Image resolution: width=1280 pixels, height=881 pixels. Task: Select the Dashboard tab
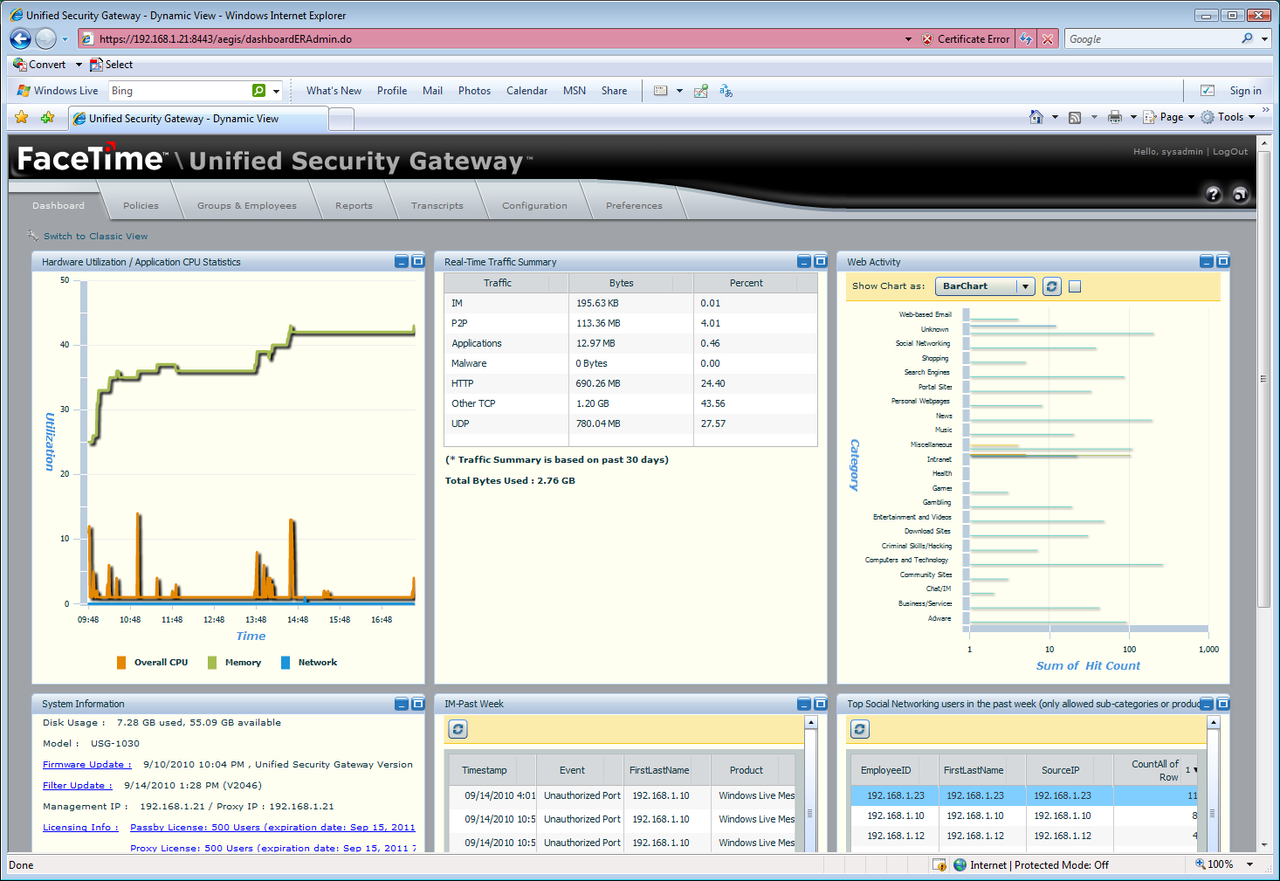[x=58, y=205]
